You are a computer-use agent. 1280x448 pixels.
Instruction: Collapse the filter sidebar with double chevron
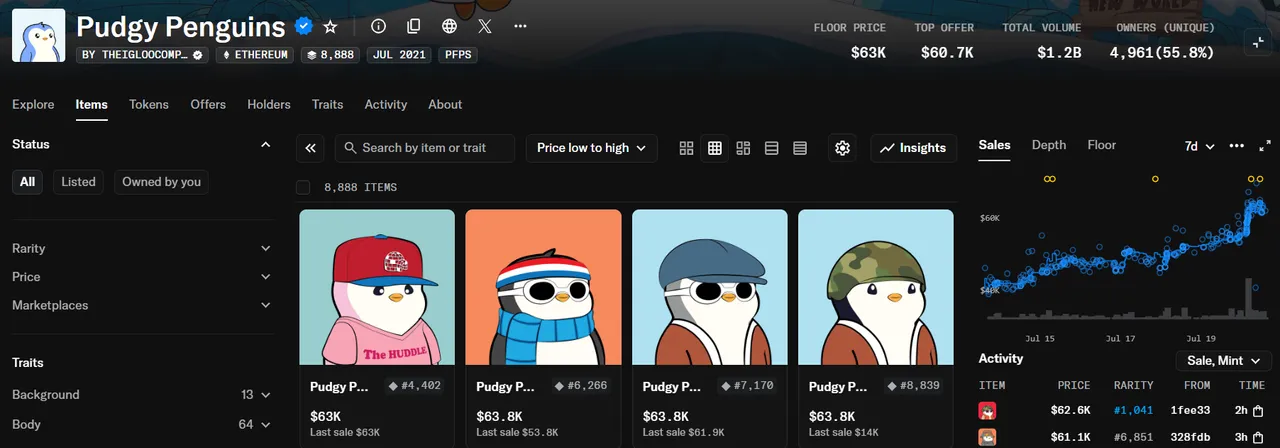[x=310, y=148]
